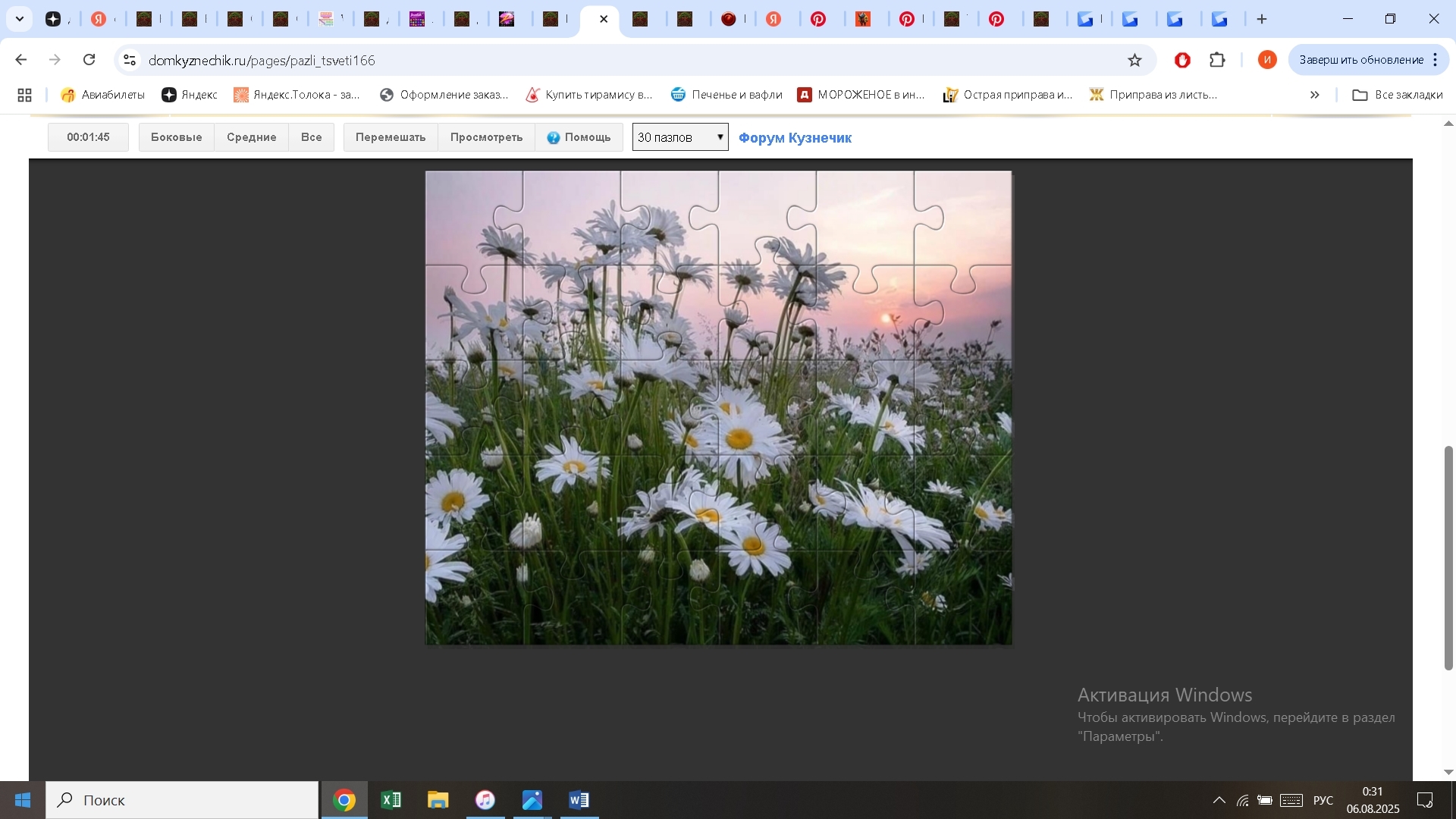Go forward with browser forward arrow
Image resolution: width=1456 pixels, height=819 pixels.
click(55, 60)
